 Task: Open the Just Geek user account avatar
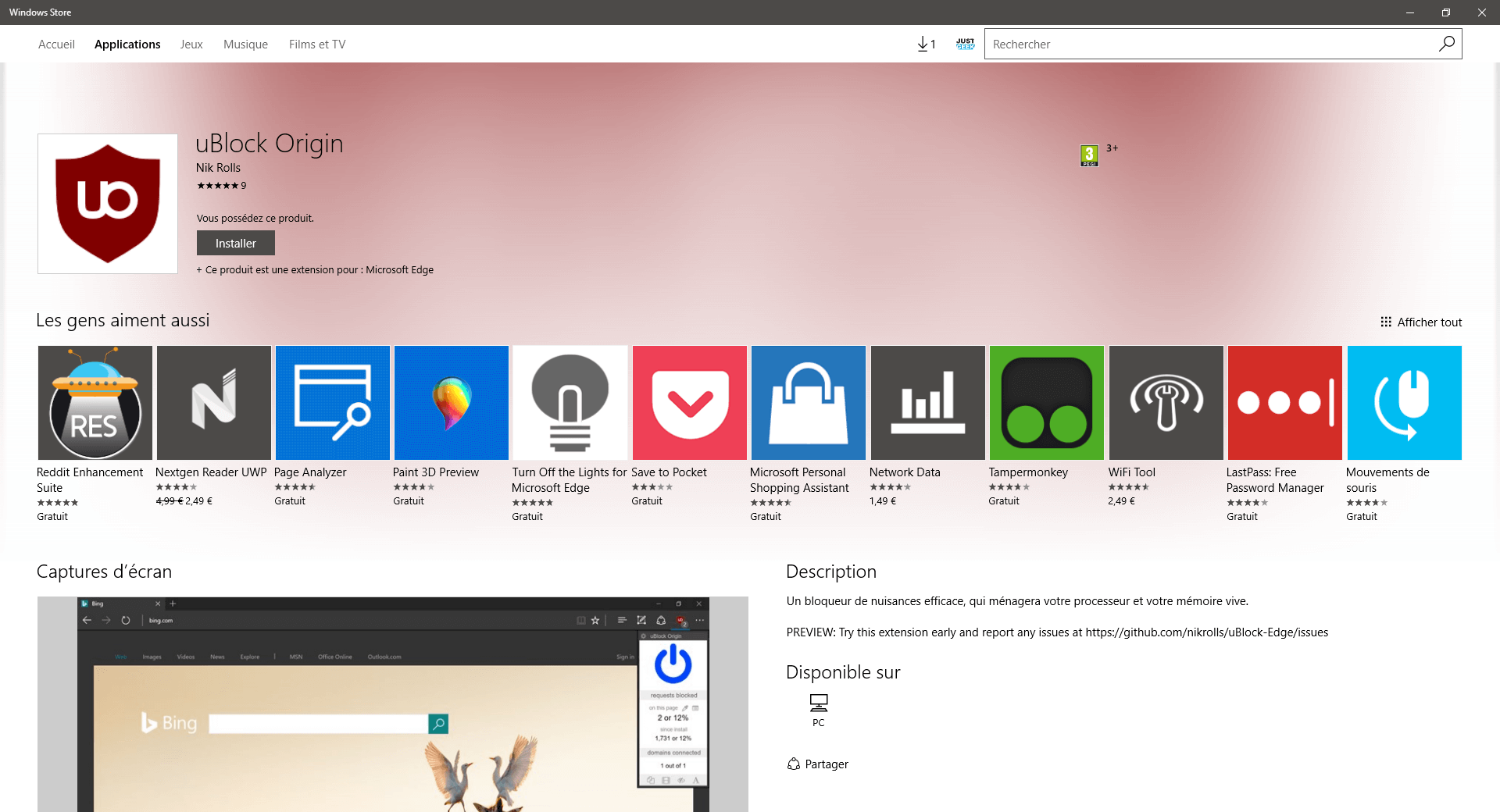(x=966, y=44)
